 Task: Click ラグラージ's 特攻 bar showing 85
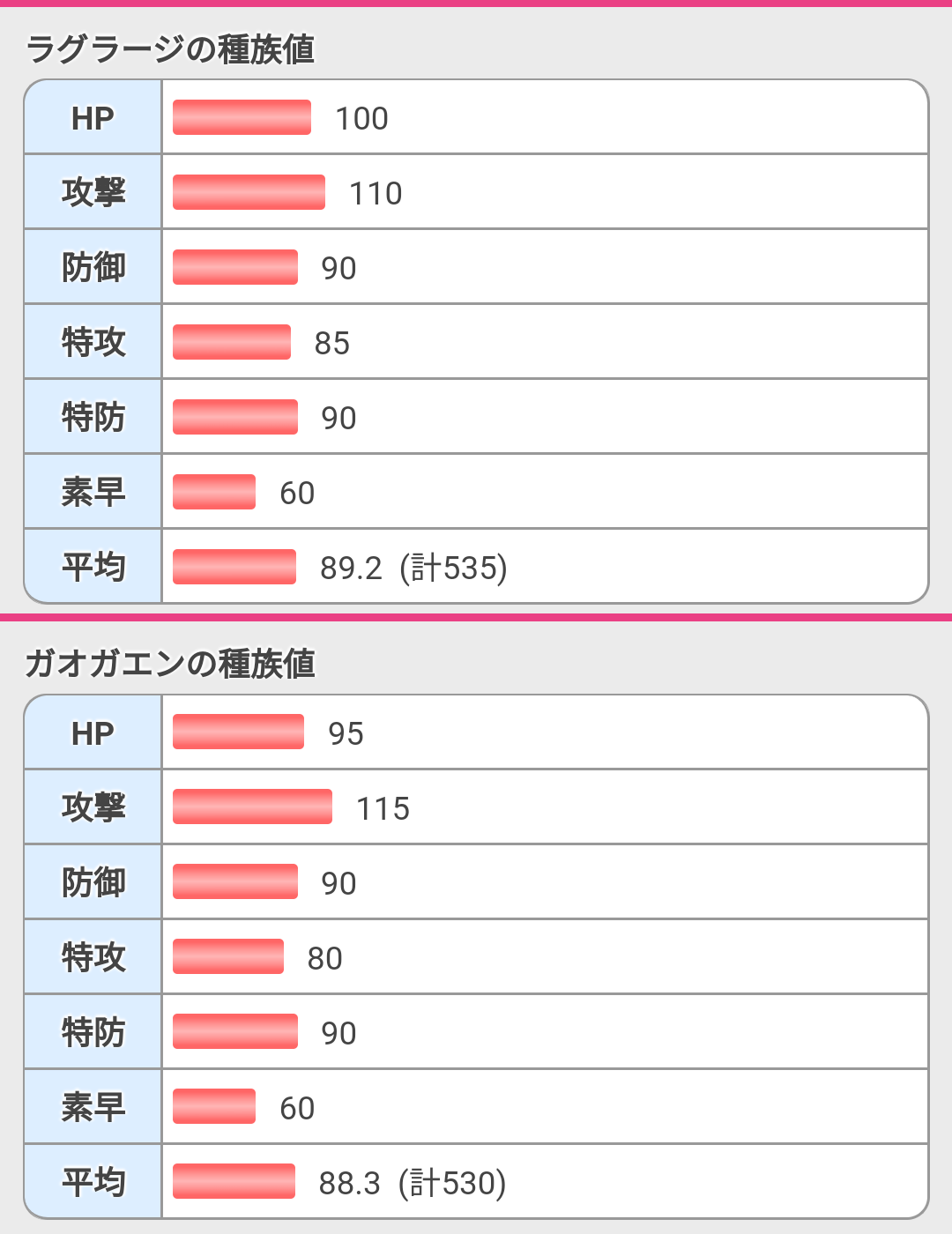232,342
